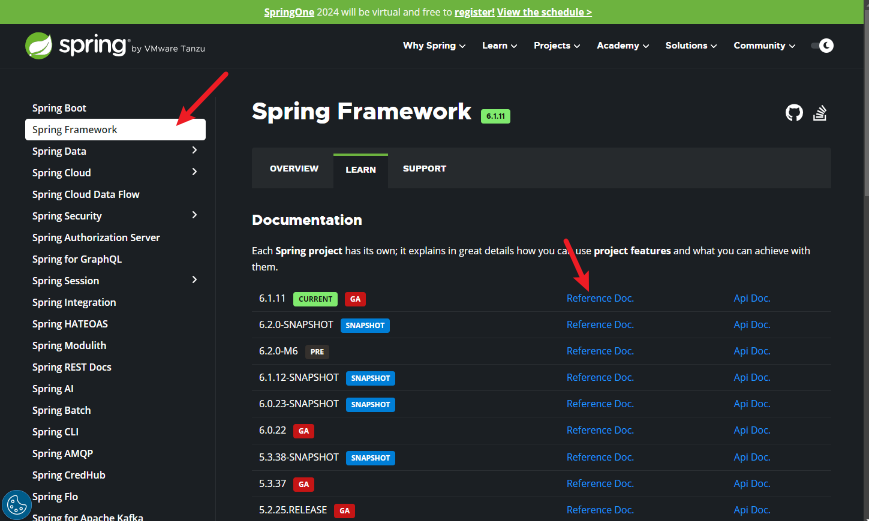
Task: Open Api Doc for 5.3.37
Action: click(752, 484)
